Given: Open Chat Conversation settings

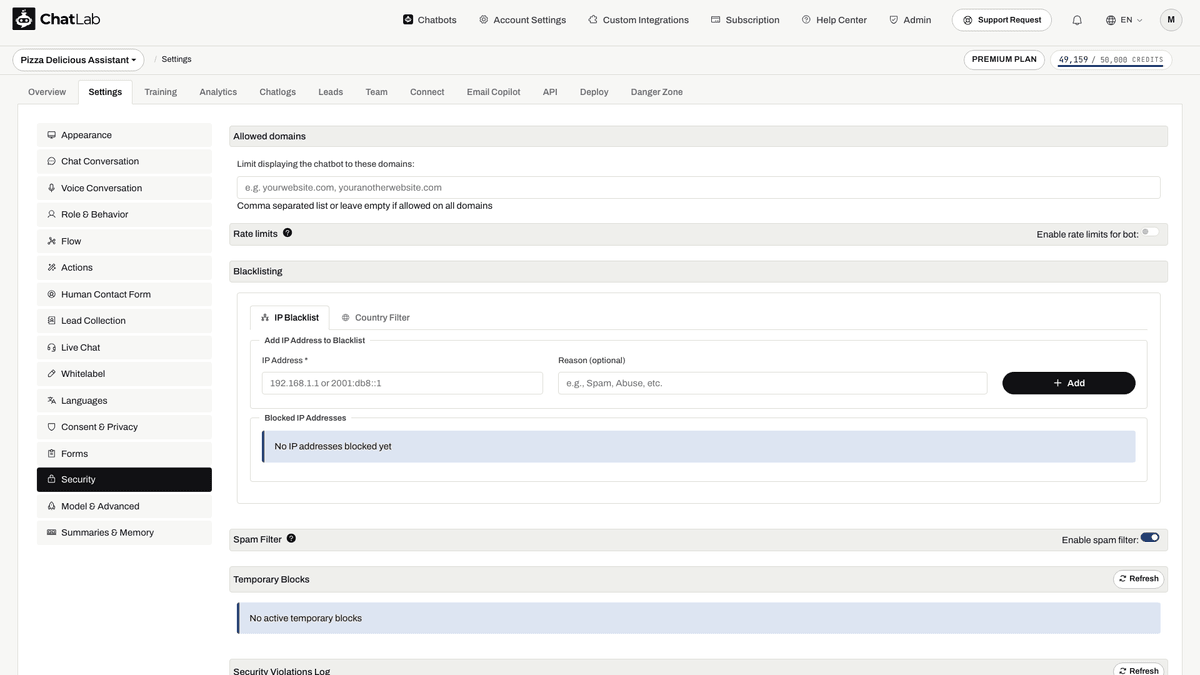Looking at the screenshot, I should point(124,161).
